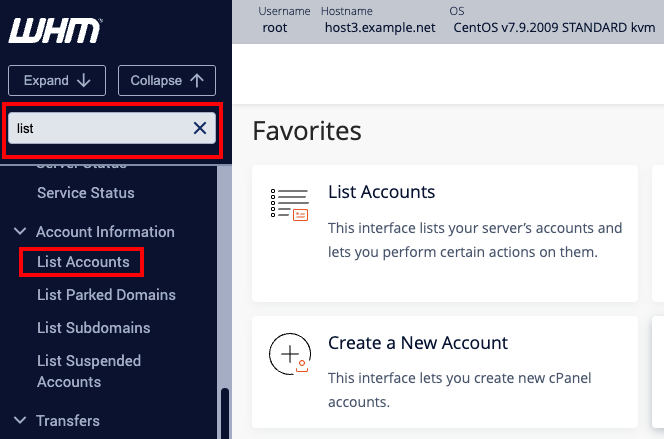Image resolution: width=664 pixels, height=439 pixels.
Task: Open the List Accounts favorite title
Action: [x=381, y=192]
